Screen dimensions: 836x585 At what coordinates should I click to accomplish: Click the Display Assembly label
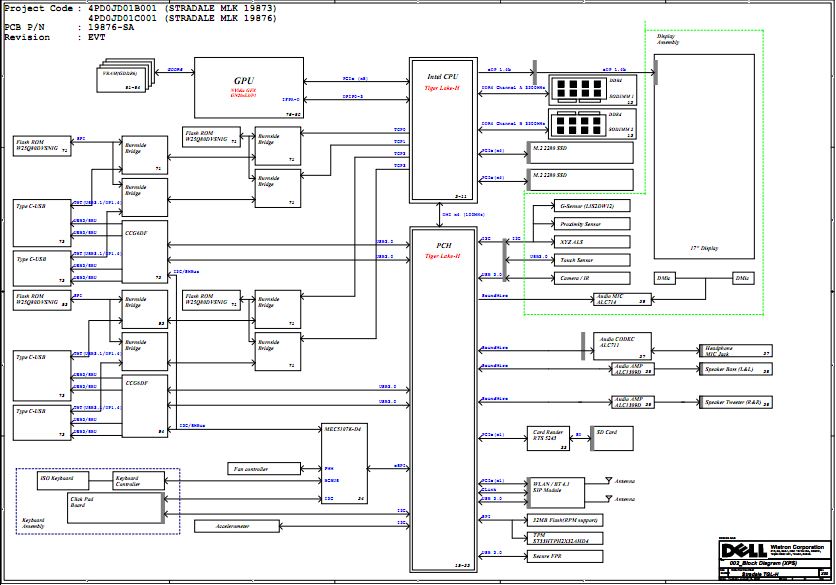(x=668, y=39)
